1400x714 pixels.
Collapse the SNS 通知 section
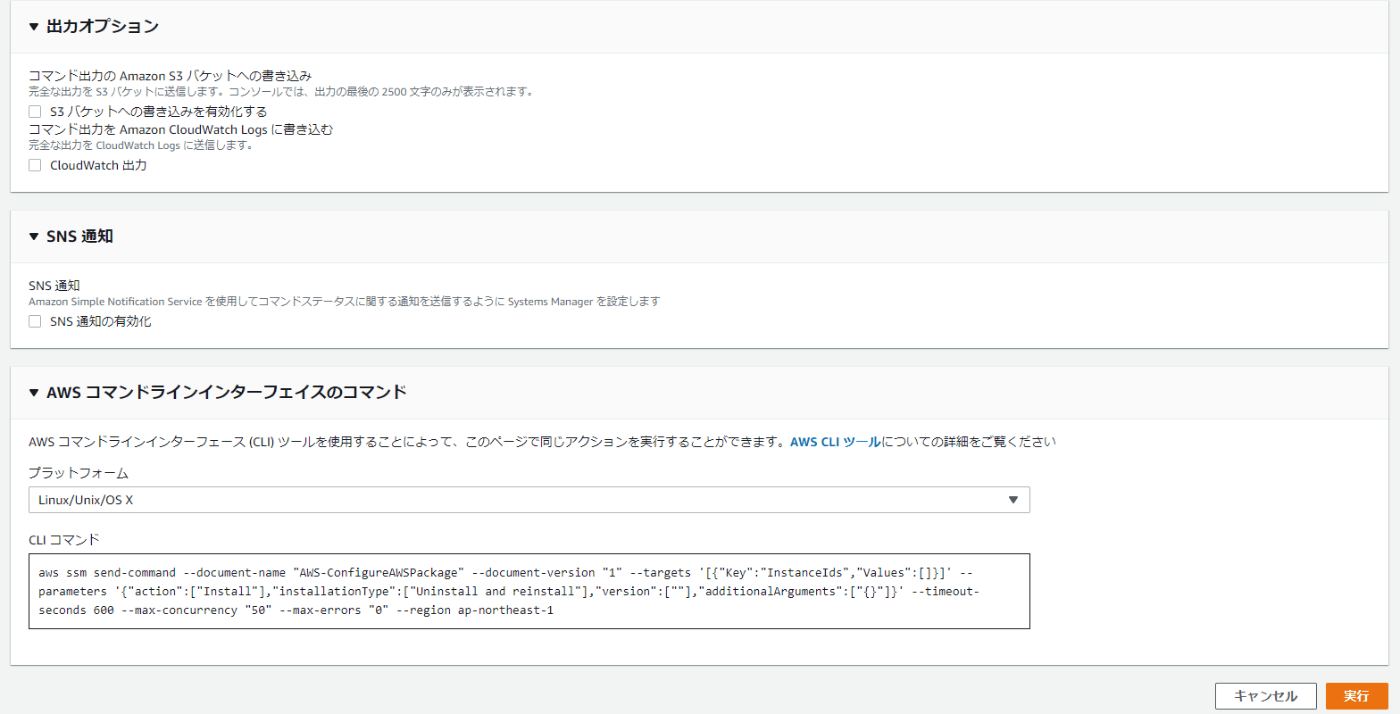[x=34, y=237]
